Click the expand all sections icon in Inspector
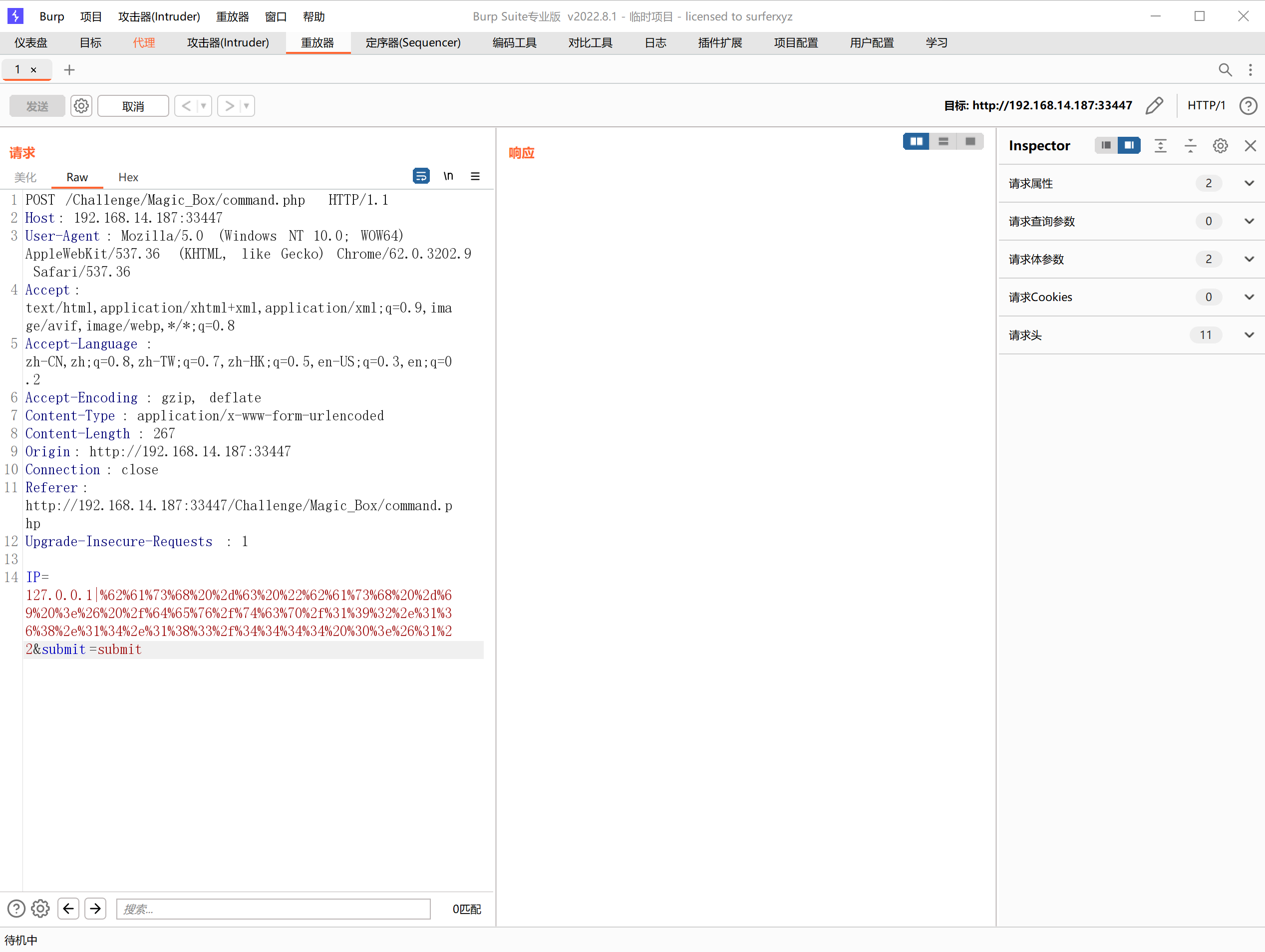Image resolution: width=1265 pixels, height=952 pixels. (x=1160, y=146)
